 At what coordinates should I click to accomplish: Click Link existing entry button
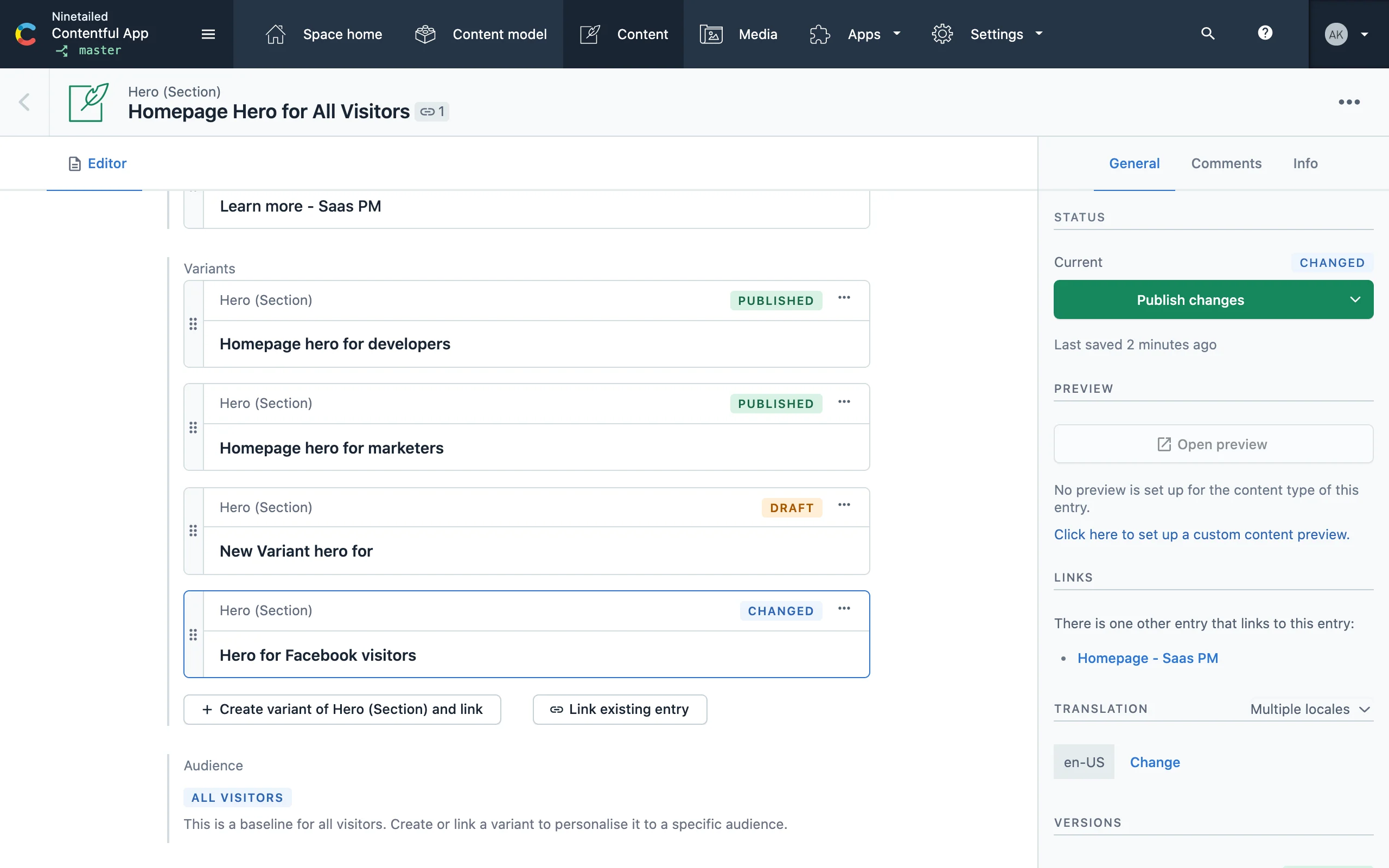point(619,710)
